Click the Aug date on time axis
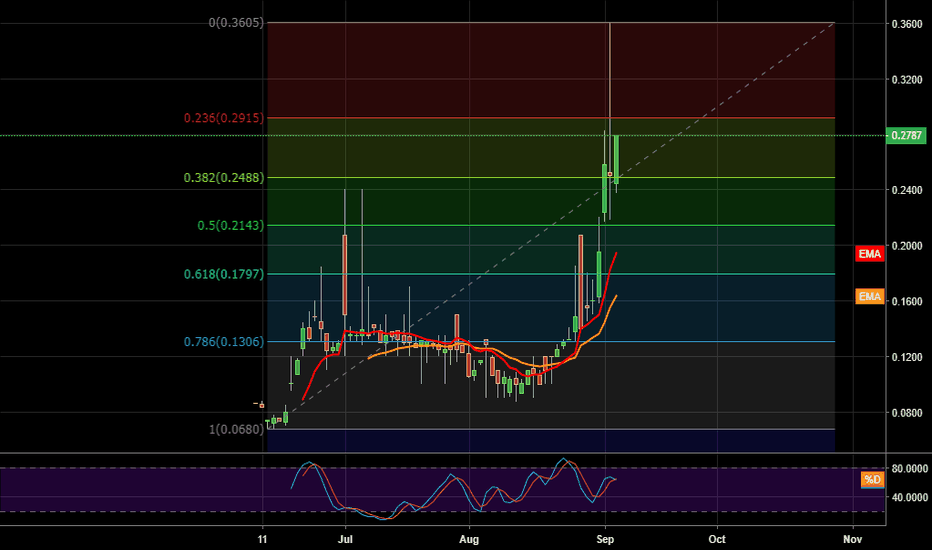The height and width of the screenshot is (550, 932). click(x=469, y=539)
